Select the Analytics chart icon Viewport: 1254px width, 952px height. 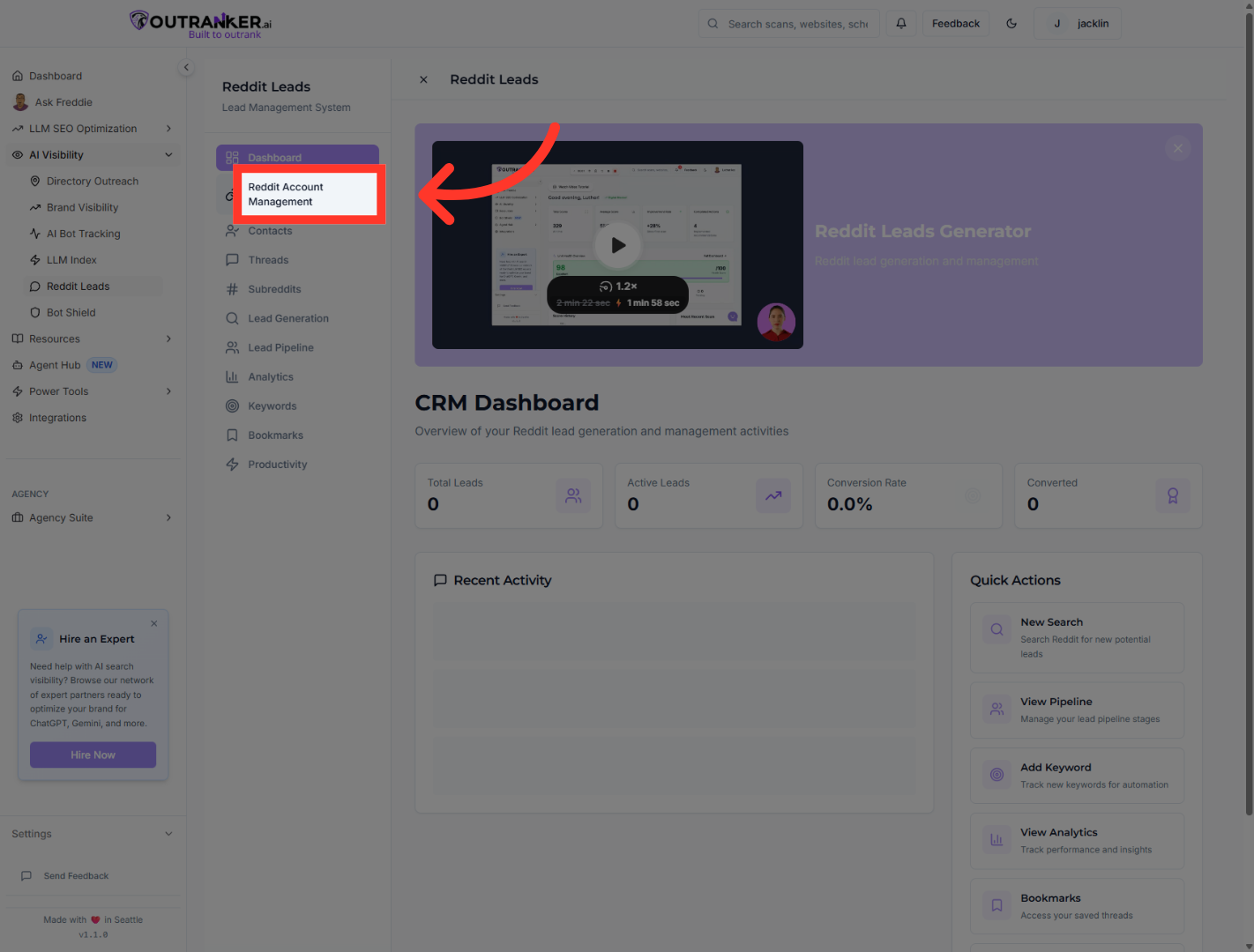(x=232, y=376)
